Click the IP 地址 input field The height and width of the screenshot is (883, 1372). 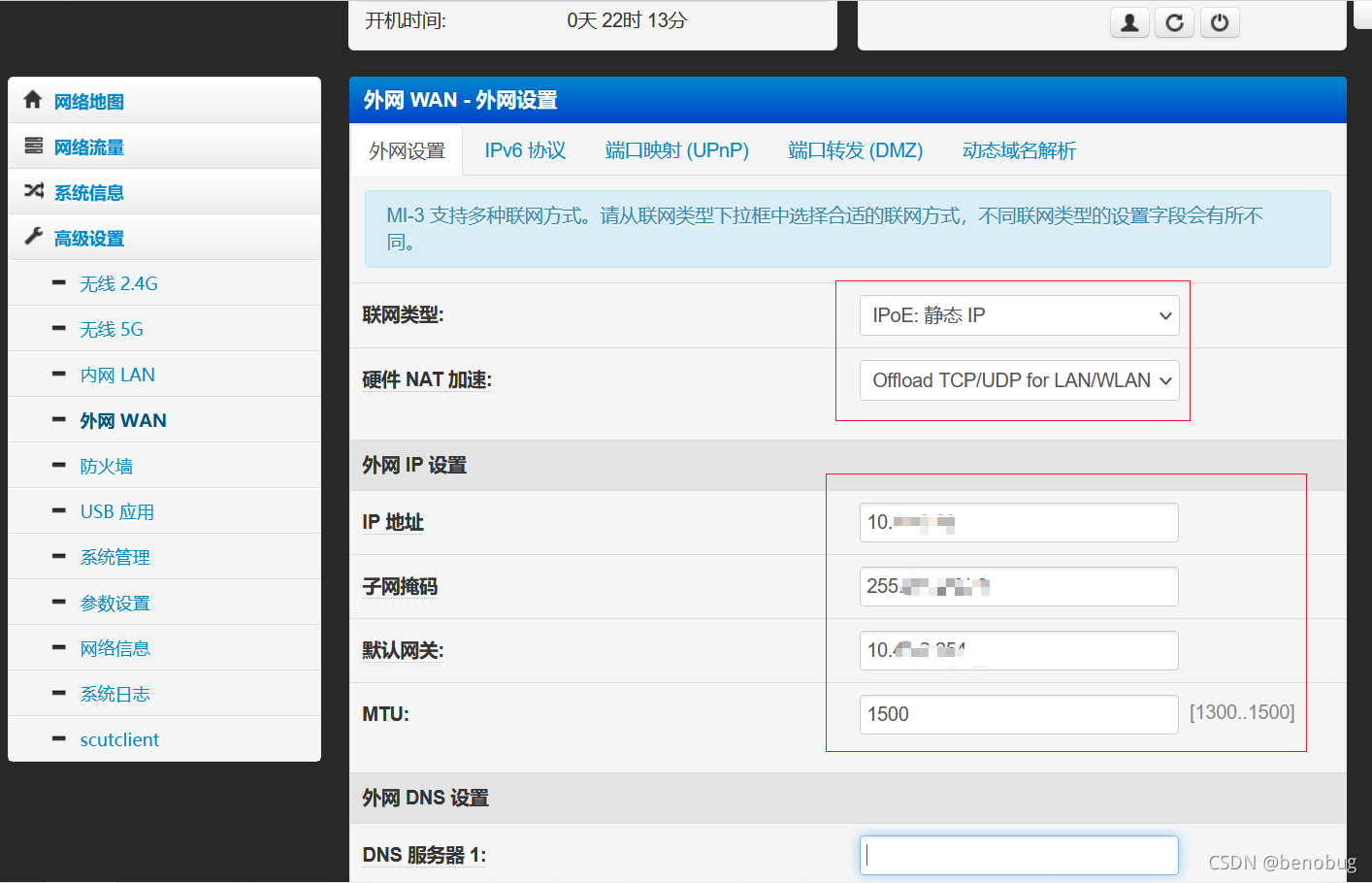(1019, 522)
